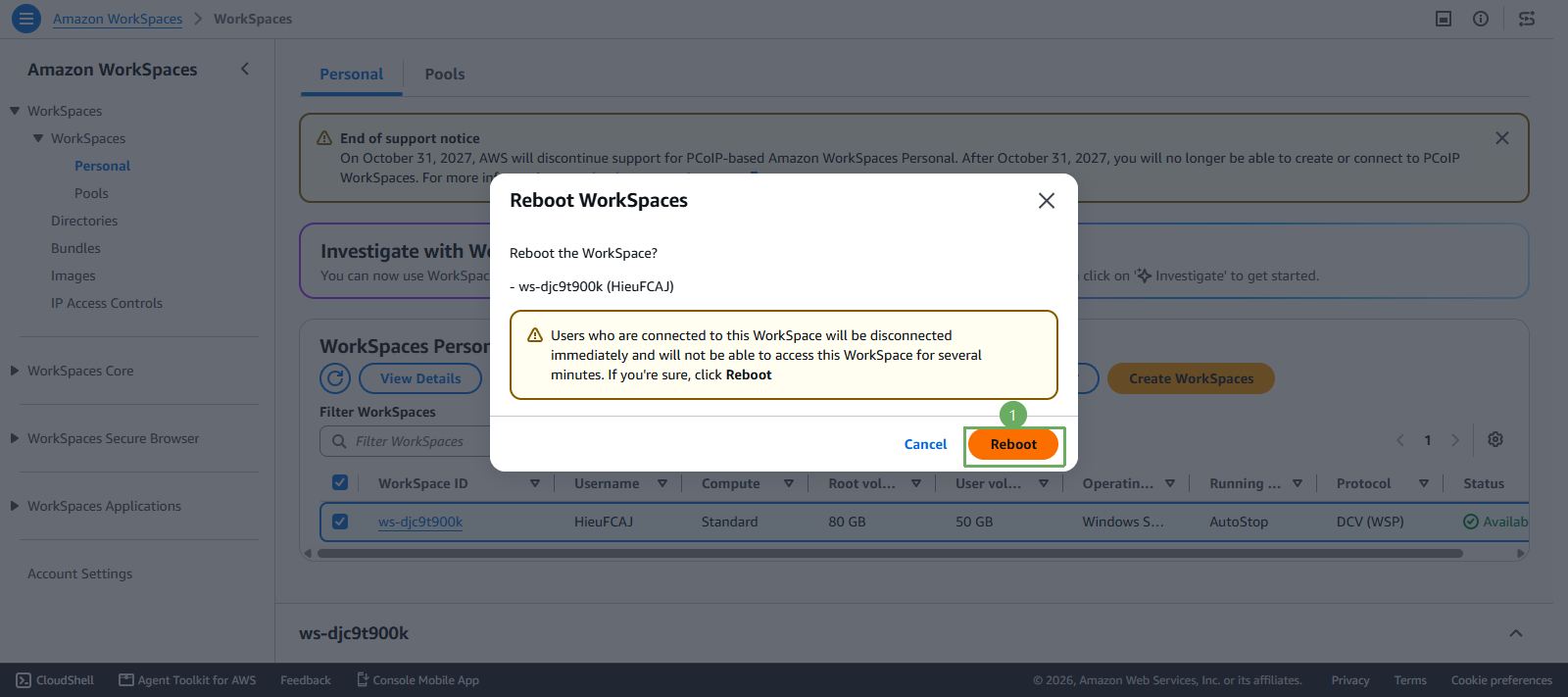Select Personal in the sidebar

(x=102, y=166)
